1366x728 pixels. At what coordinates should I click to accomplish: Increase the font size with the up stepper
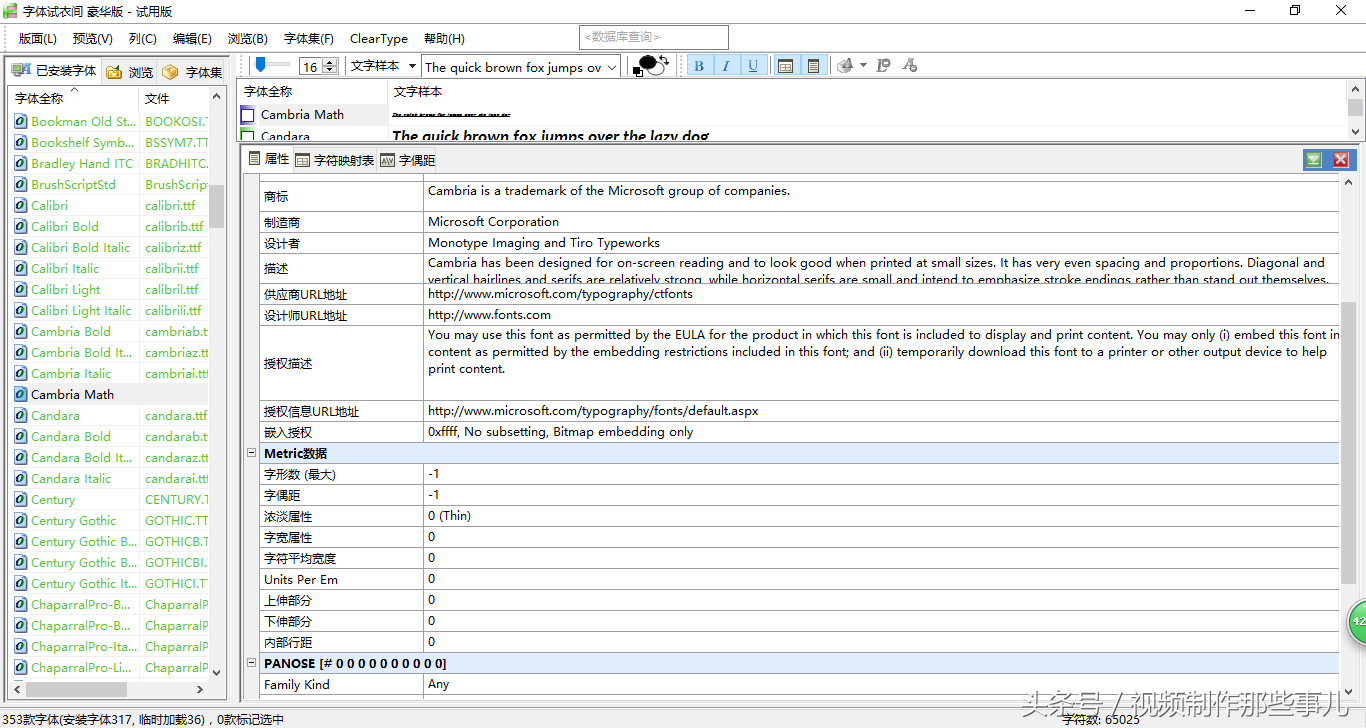click(329, 62)
